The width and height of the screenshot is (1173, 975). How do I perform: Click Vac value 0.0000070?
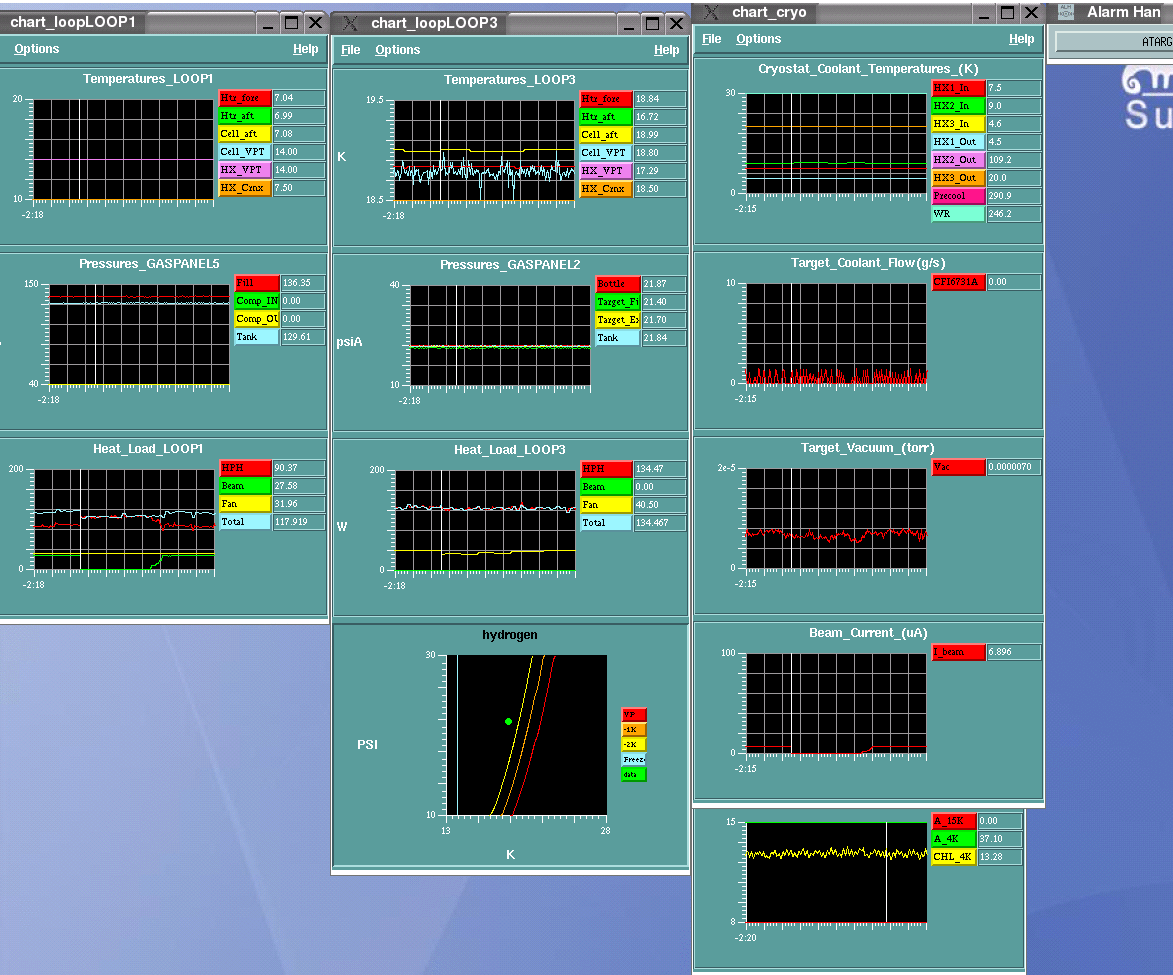coord(1014,466)
